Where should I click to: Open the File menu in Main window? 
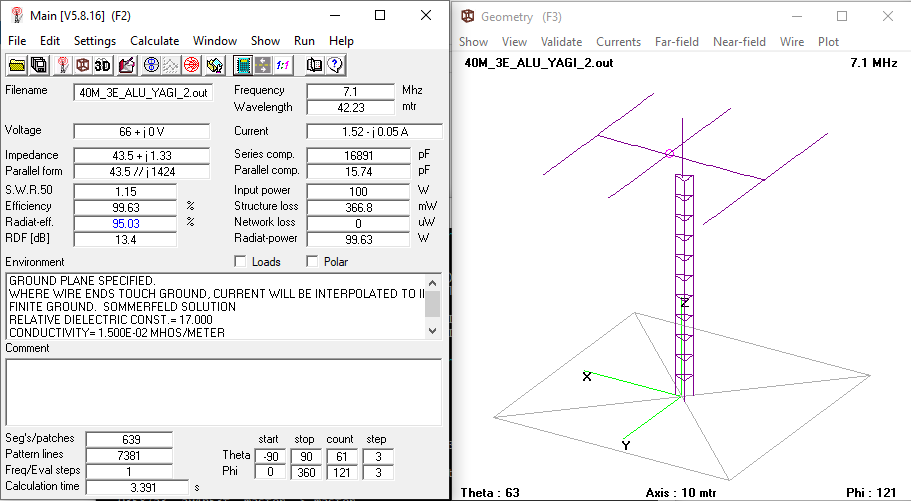17,41
